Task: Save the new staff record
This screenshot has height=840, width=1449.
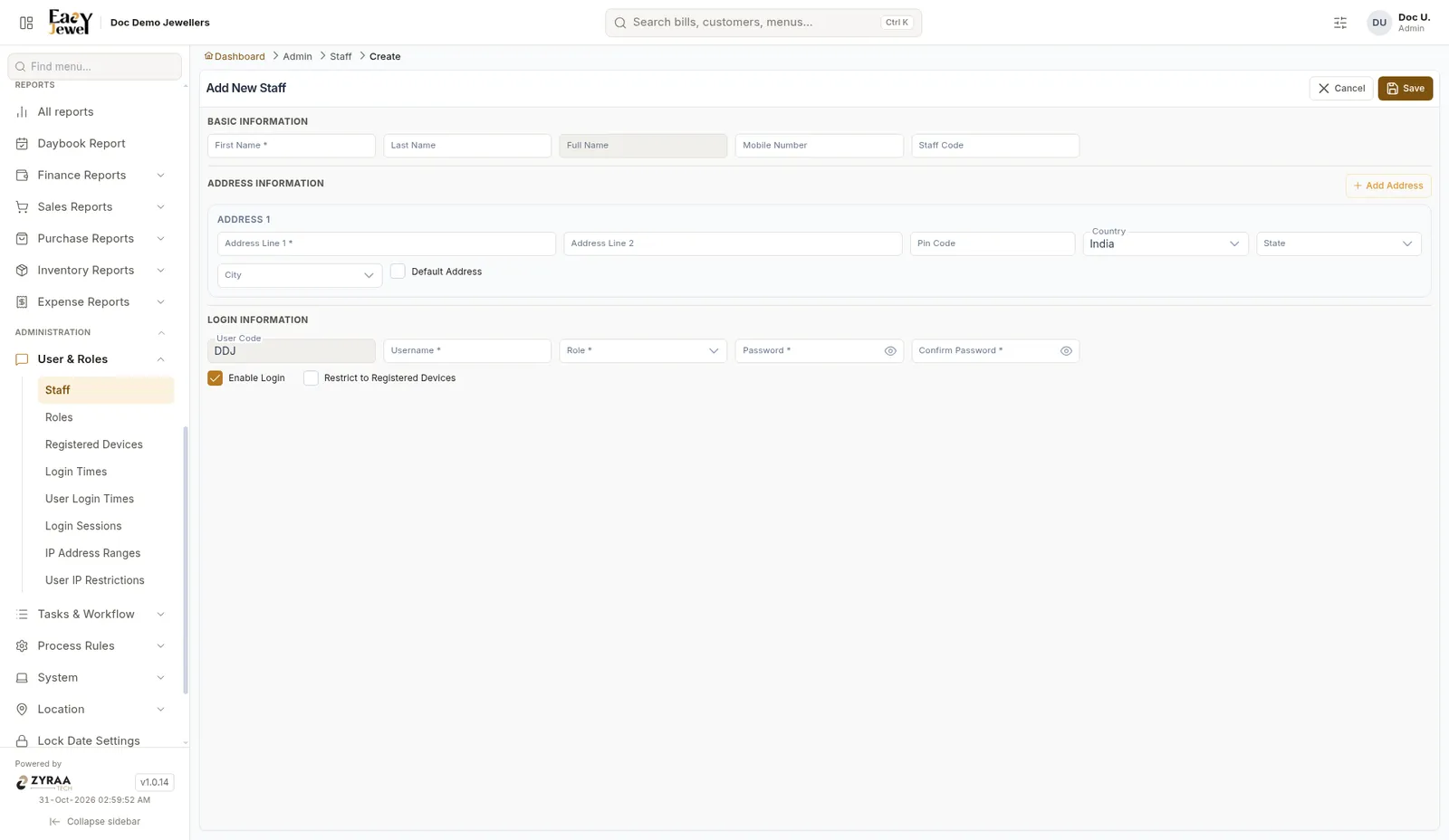Action: click(1406, 89)
